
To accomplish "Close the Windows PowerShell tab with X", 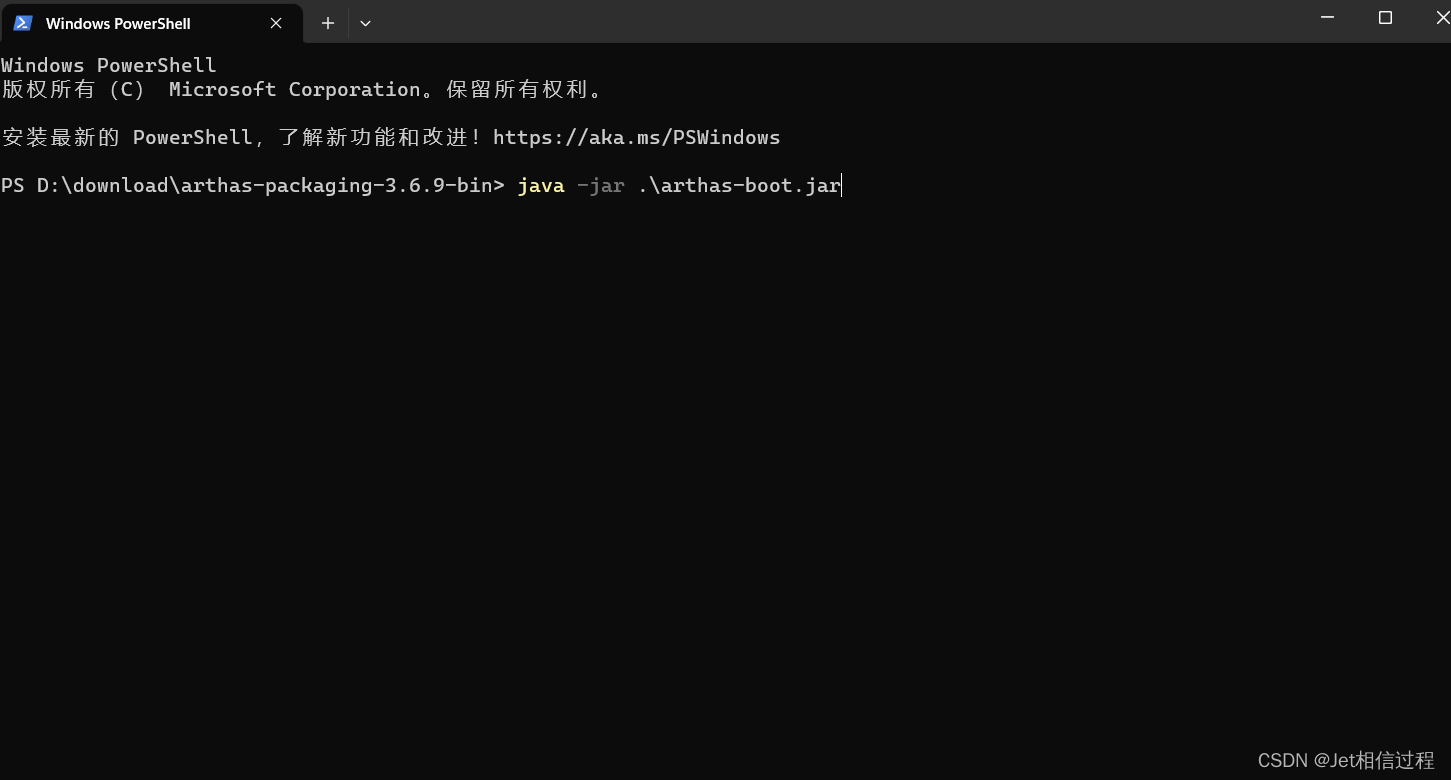I will tap(275, 22).
